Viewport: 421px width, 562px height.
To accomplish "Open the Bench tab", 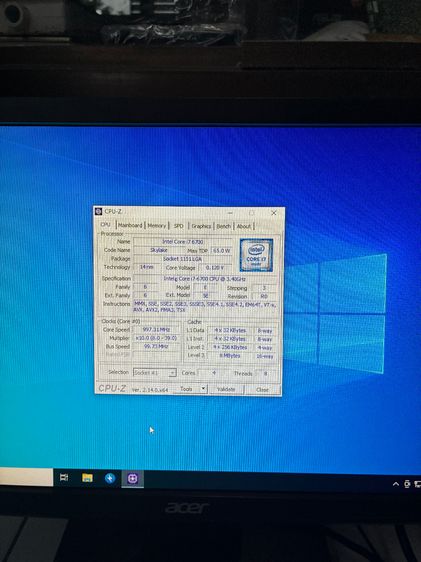I will pyautogui.click(x=224, y=226).
